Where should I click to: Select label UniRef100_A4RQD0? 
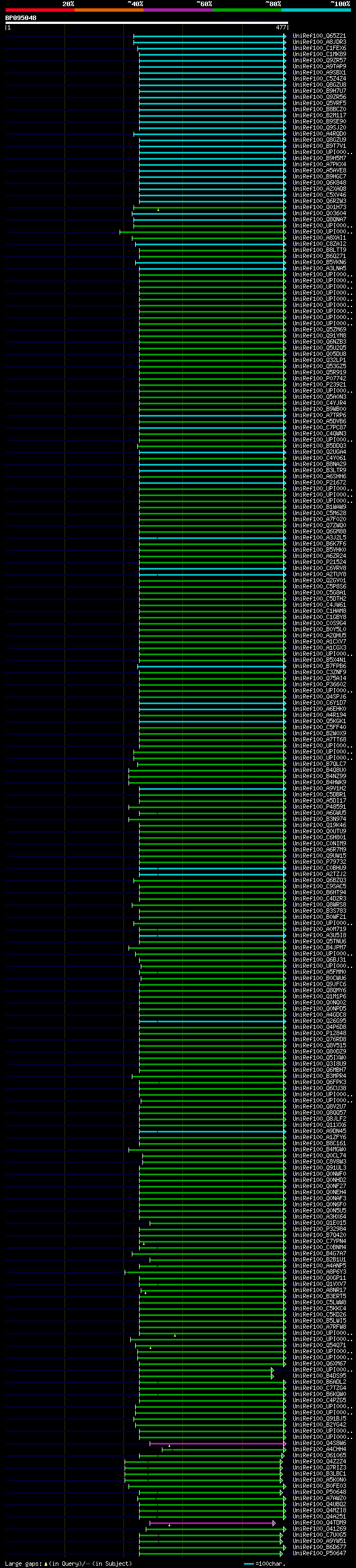[319, 134]
